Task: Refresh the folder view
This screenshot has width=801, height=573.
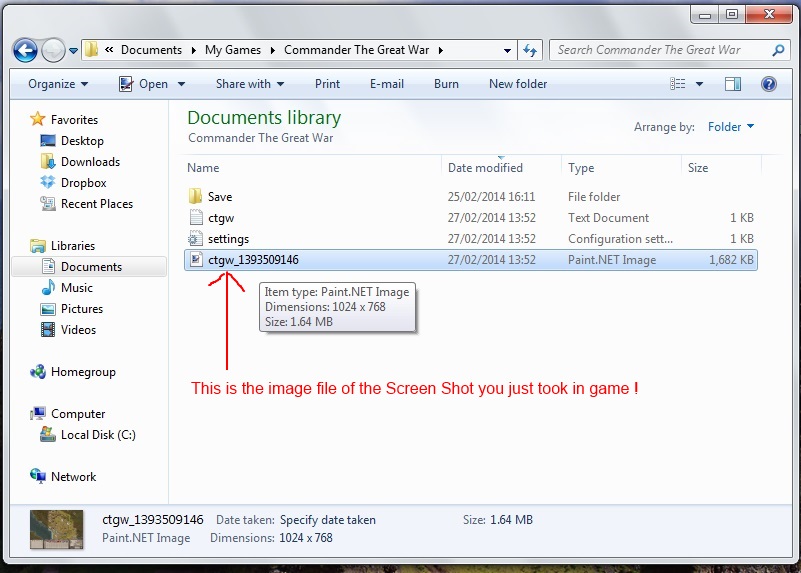Action: [x=530, y=50]
